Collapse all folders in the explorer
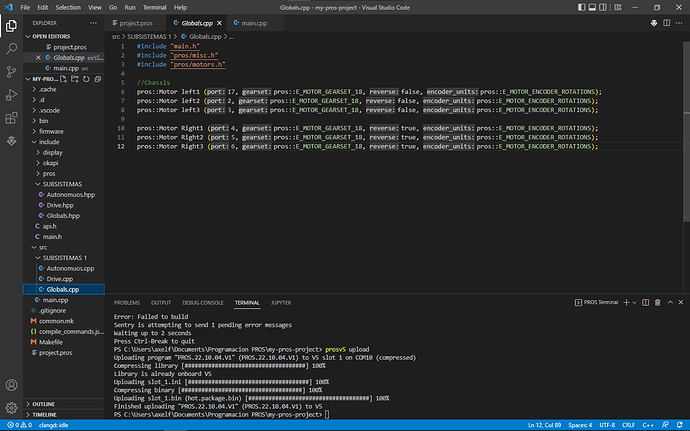This screenshot has width=690, height=431. [98, 79]
